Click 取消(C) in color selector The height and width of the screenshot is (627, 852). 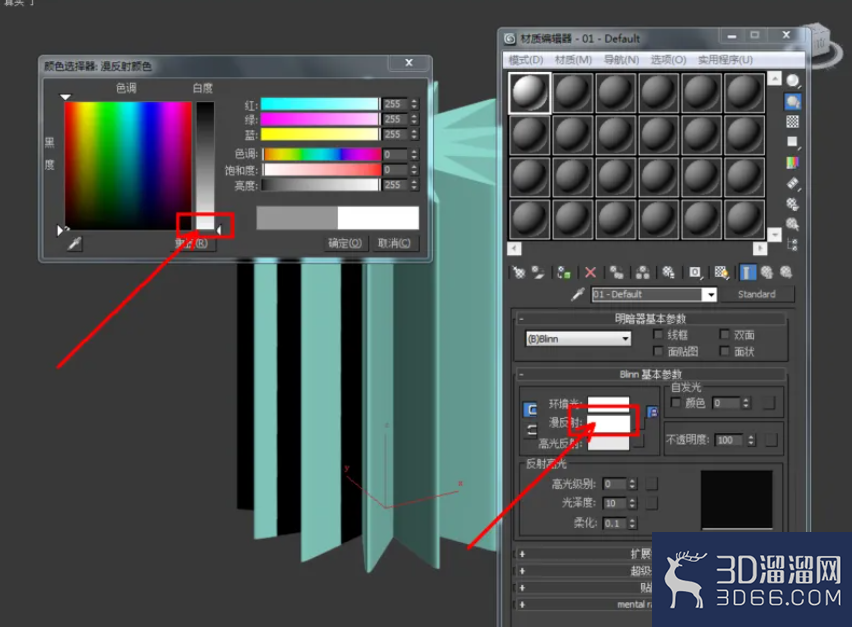394,243
